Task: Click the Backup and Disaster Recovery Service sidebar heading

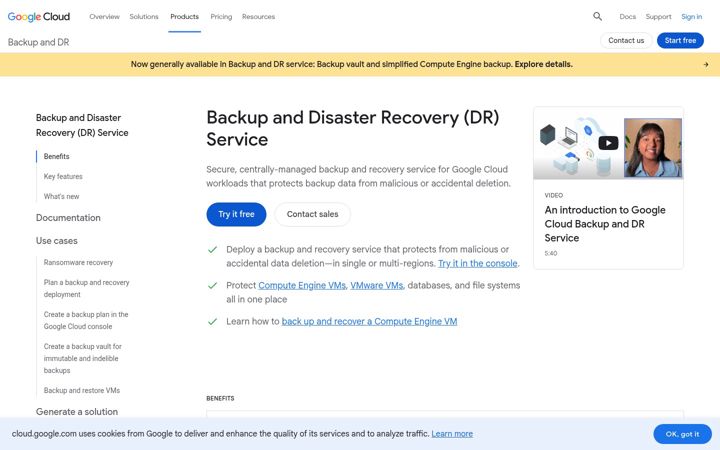Action: (x=82, y=125)
